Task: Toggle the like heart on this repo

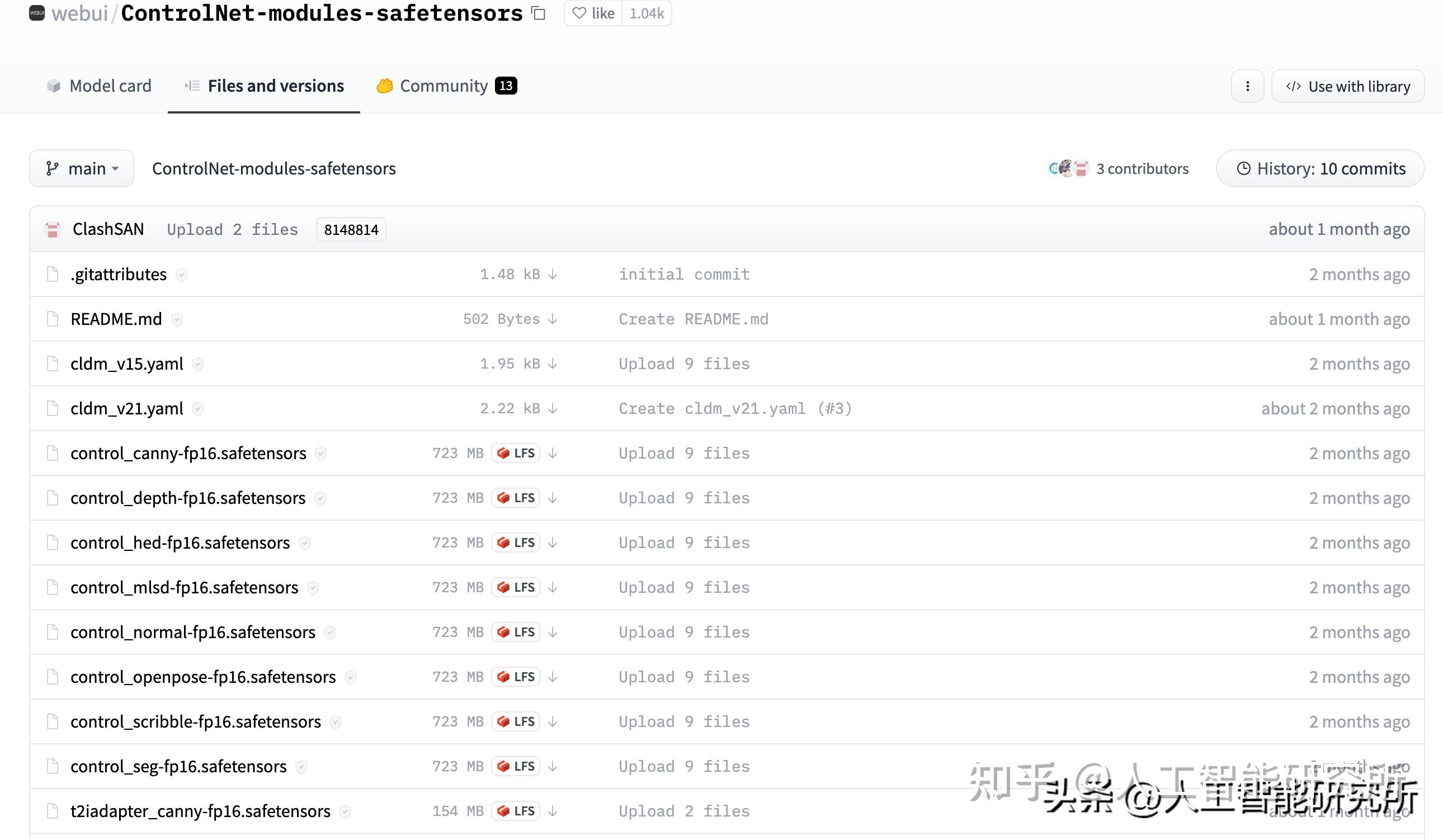Action: pos(579,13)
